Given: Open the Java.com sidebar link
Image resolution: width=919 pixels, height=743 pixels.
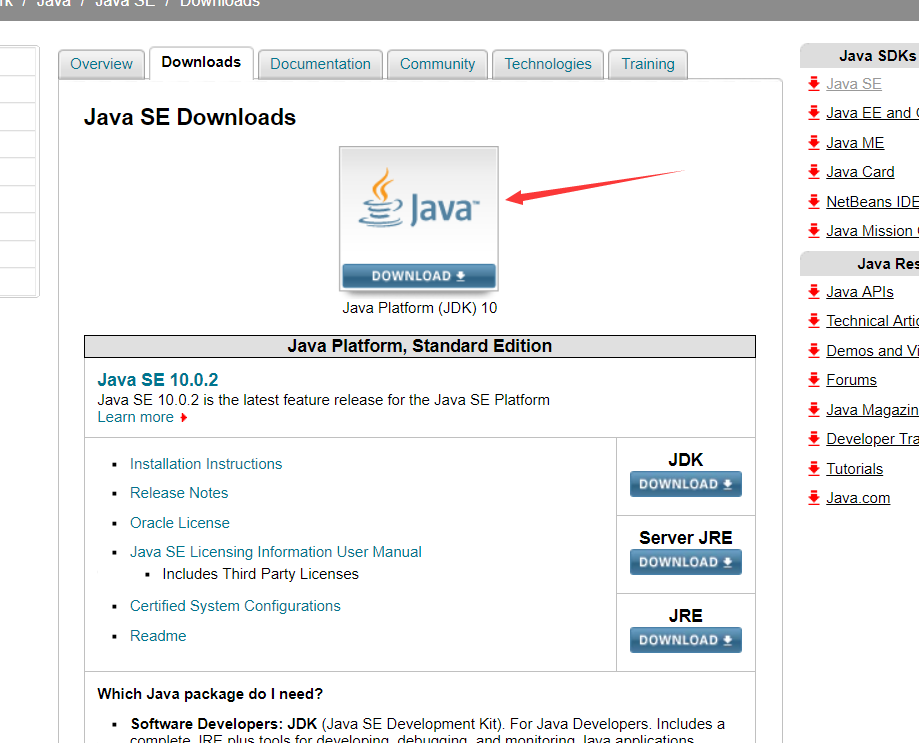Looking at the screenshot, I should click(x=858, y=498).
